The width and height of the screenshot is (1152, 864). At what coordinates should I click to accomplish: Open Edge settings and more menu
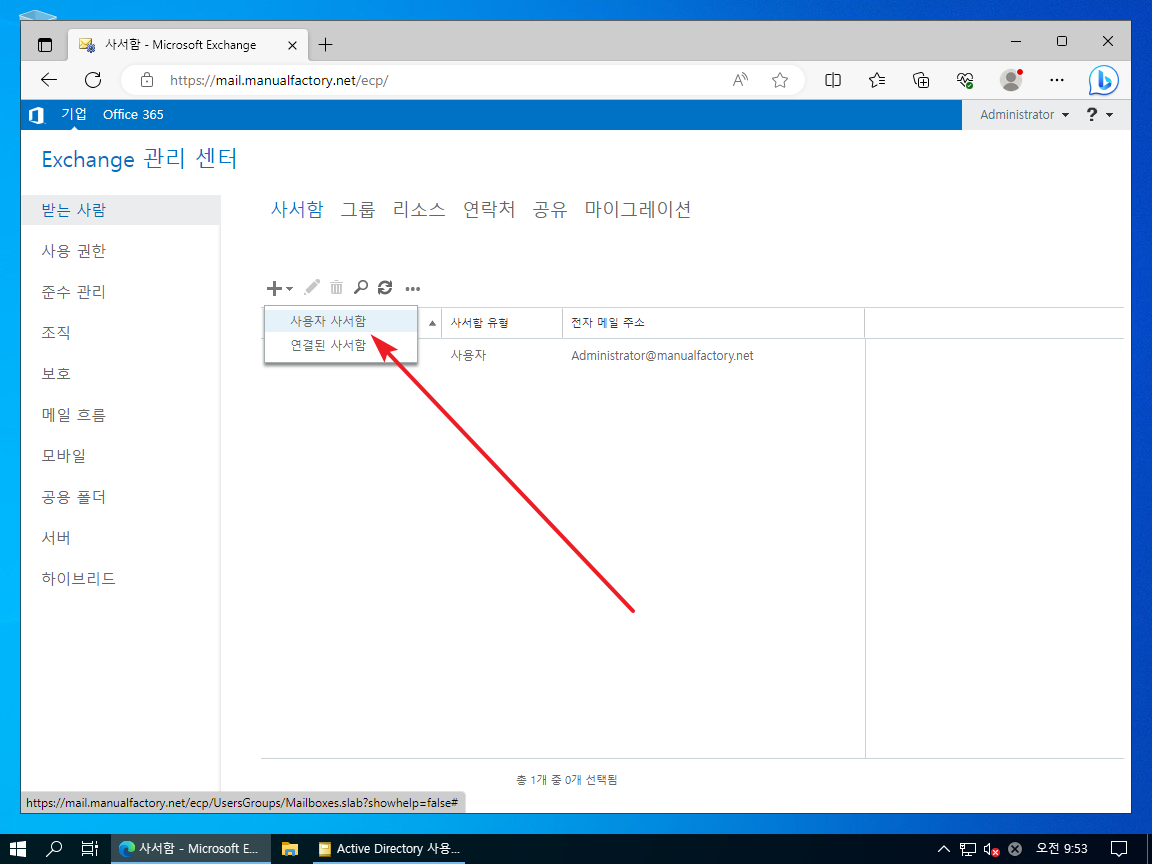[1056, 80]
